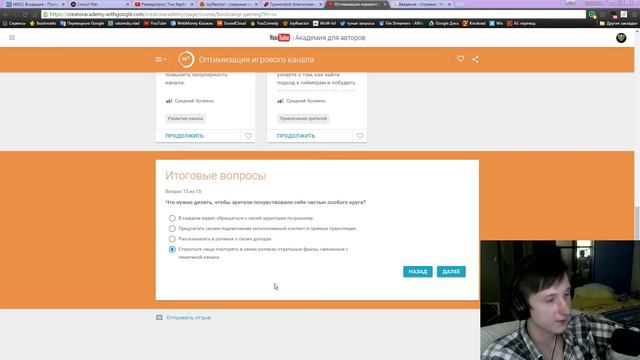Expand the course contents list menu in orange bar

(x=160, y=60)
